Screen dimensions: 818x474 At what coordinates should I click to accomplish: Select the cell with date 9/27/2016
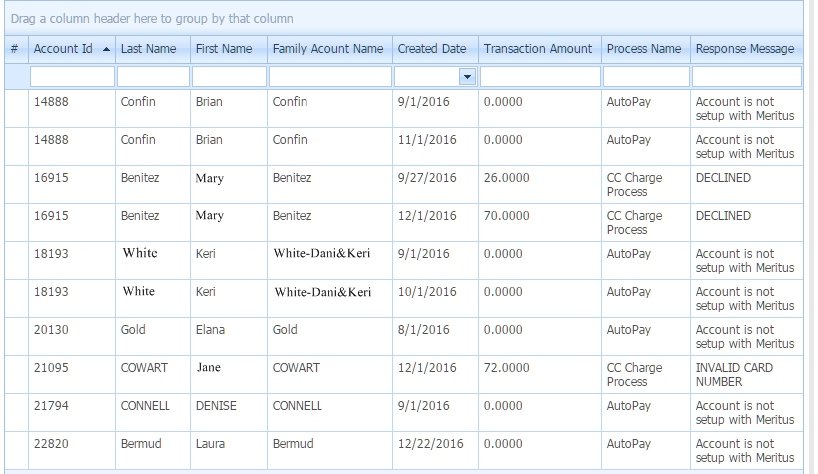click(x=435, y=185)
